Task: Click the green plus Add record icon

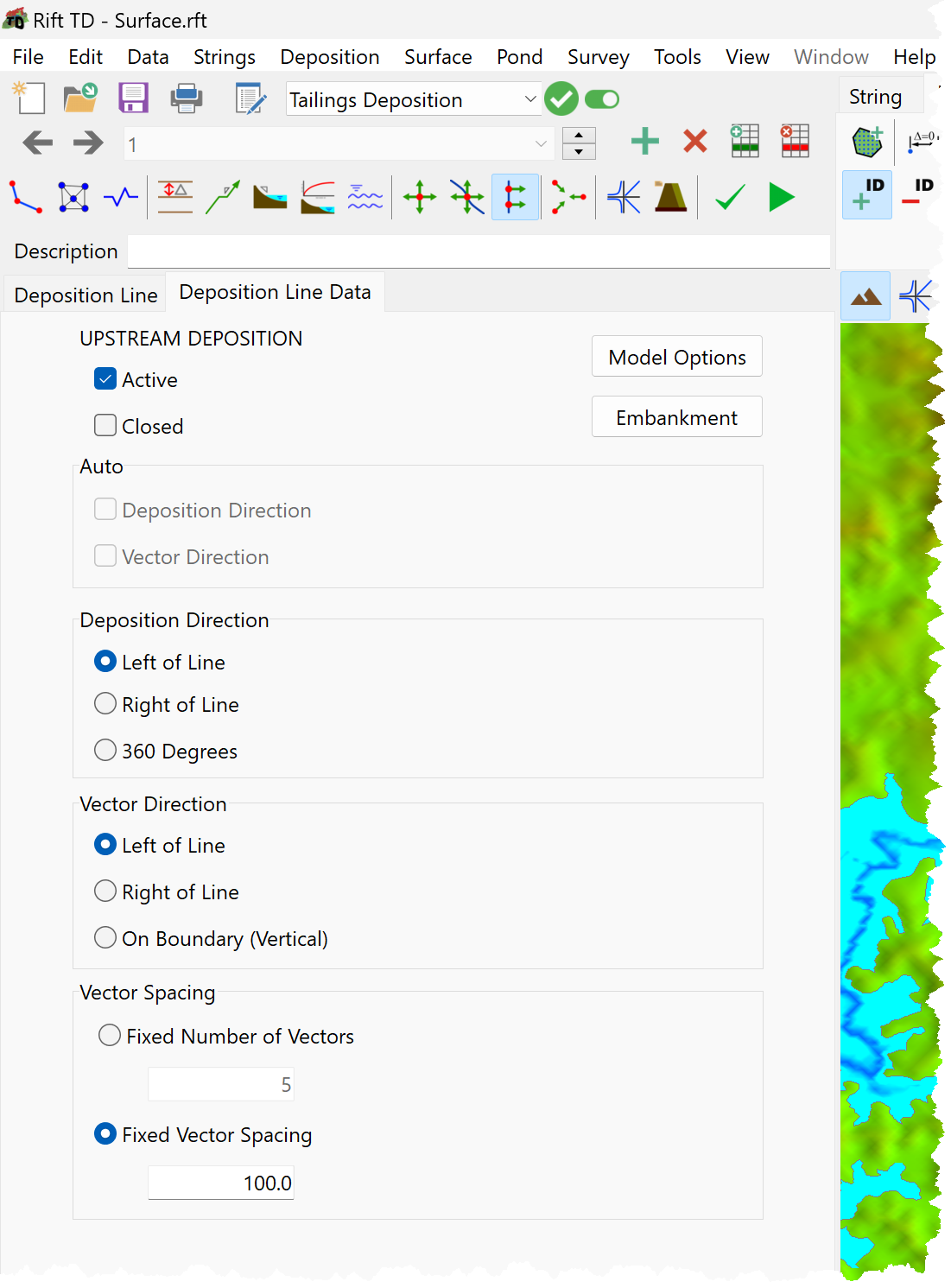Action: point(645,142)
